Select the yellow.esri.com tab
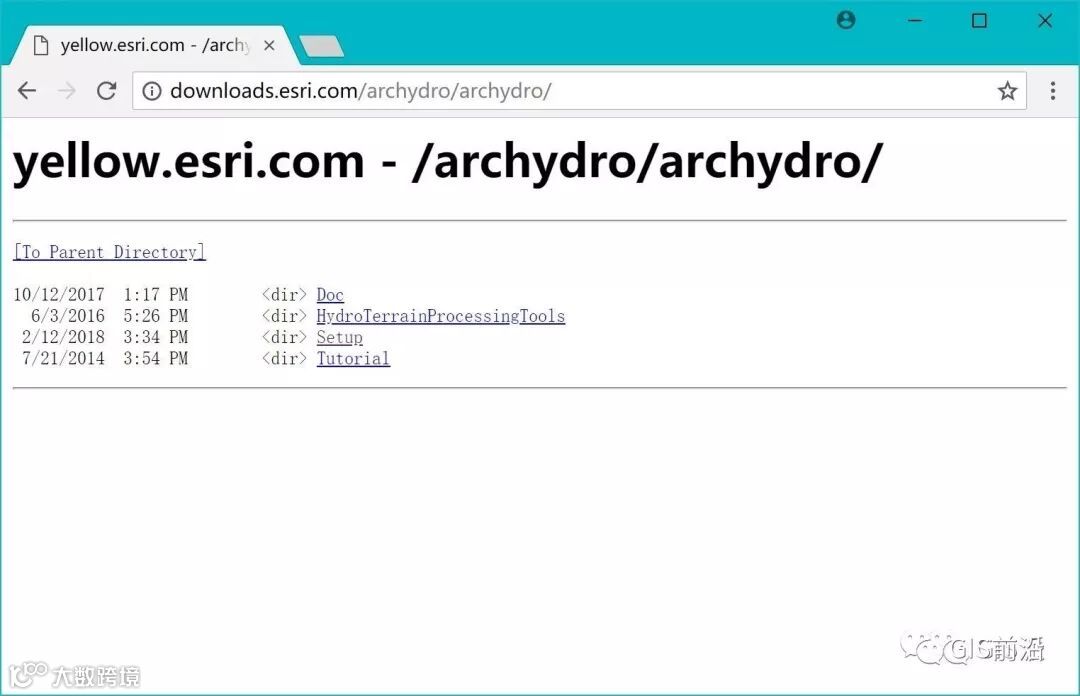The height and width of the screenshot is (696, 1080). pos(155,45)
